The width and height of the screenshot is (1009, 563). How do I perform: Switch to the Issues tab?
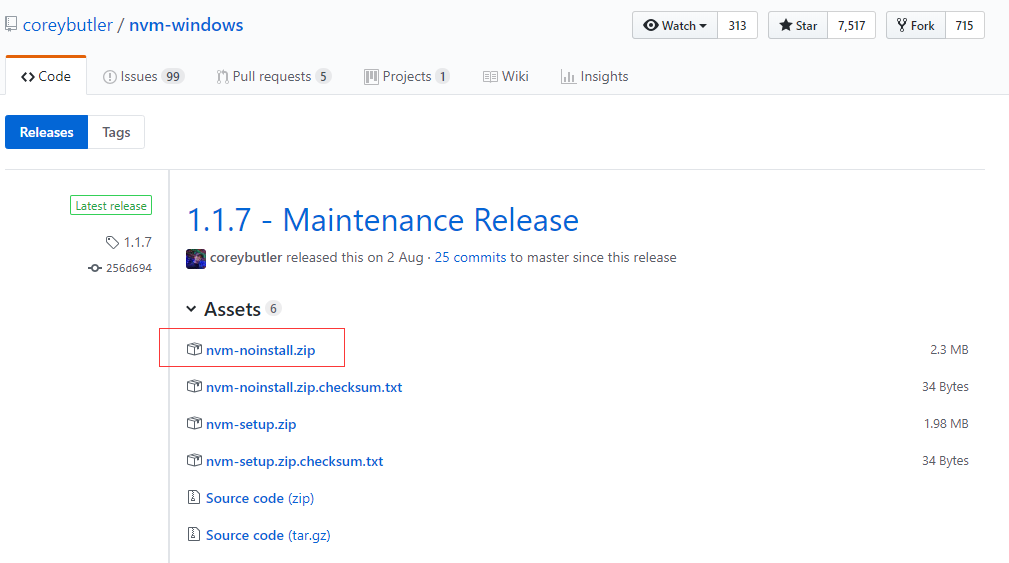tap(143, 77)
